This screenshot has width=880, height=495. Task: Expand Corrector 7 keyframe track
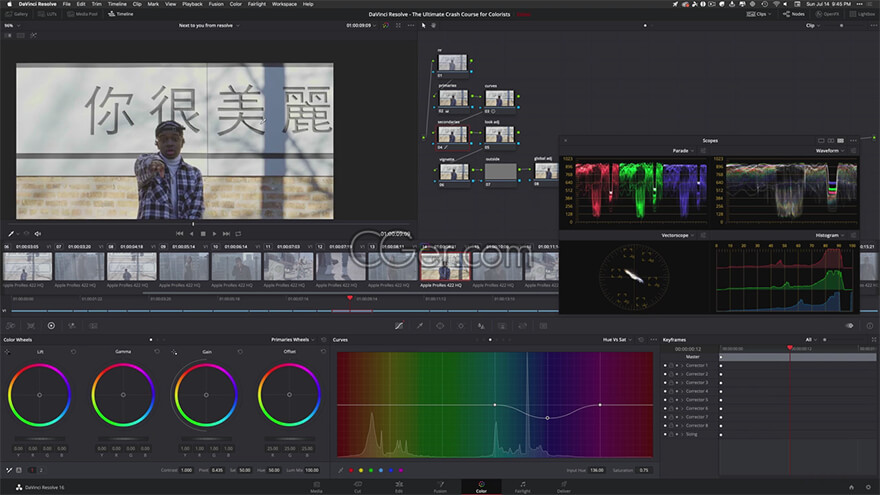682,417
